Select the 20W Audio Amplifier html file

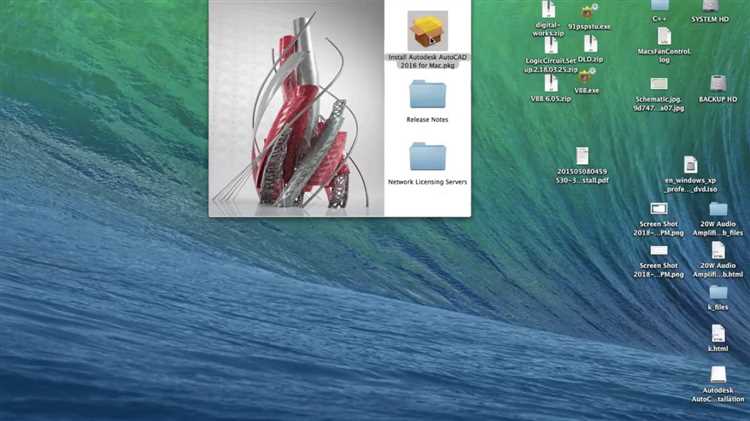[x=718, y=250]
